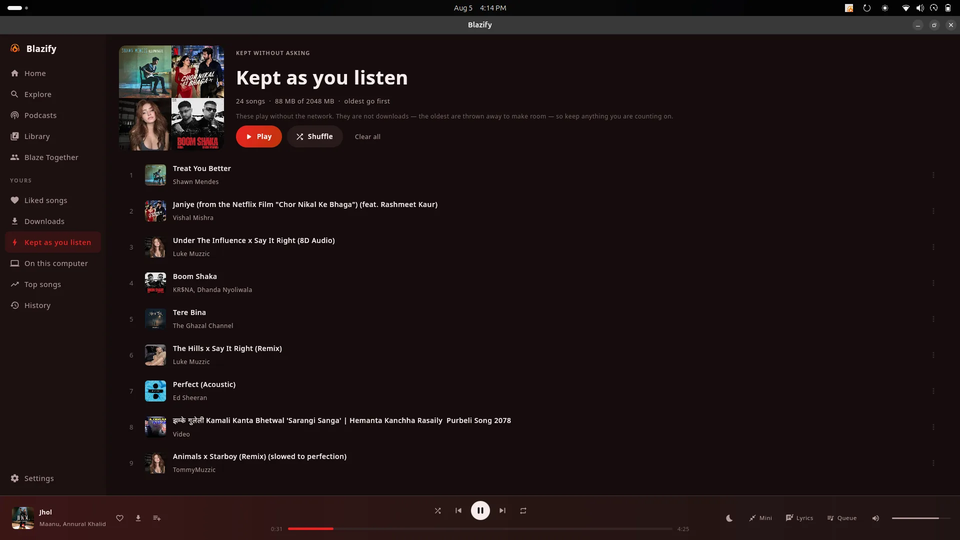
Task: Select the Boom Shaka track
Action: click(x=530, y=283)
